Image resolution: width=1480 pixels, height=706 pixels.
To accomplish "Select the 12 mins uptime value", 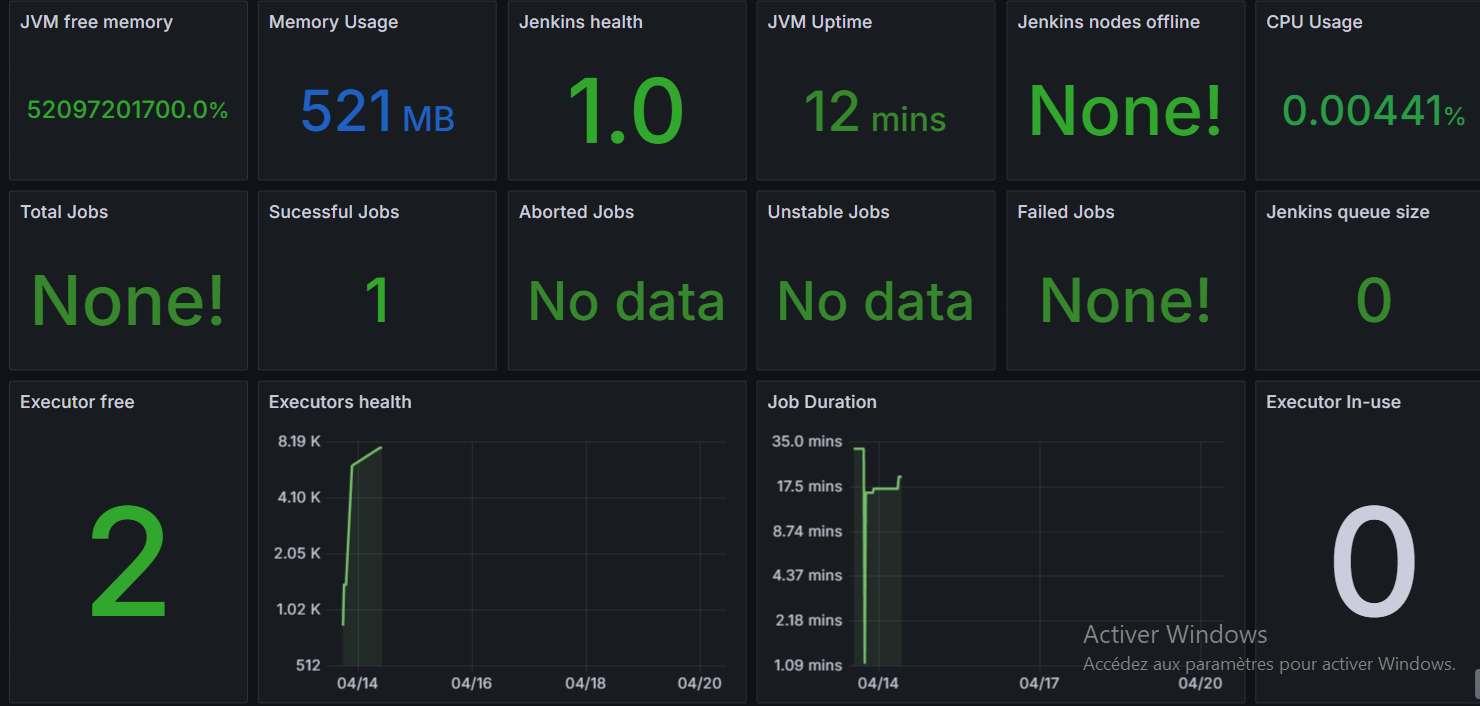I will [x=875, y=112].
